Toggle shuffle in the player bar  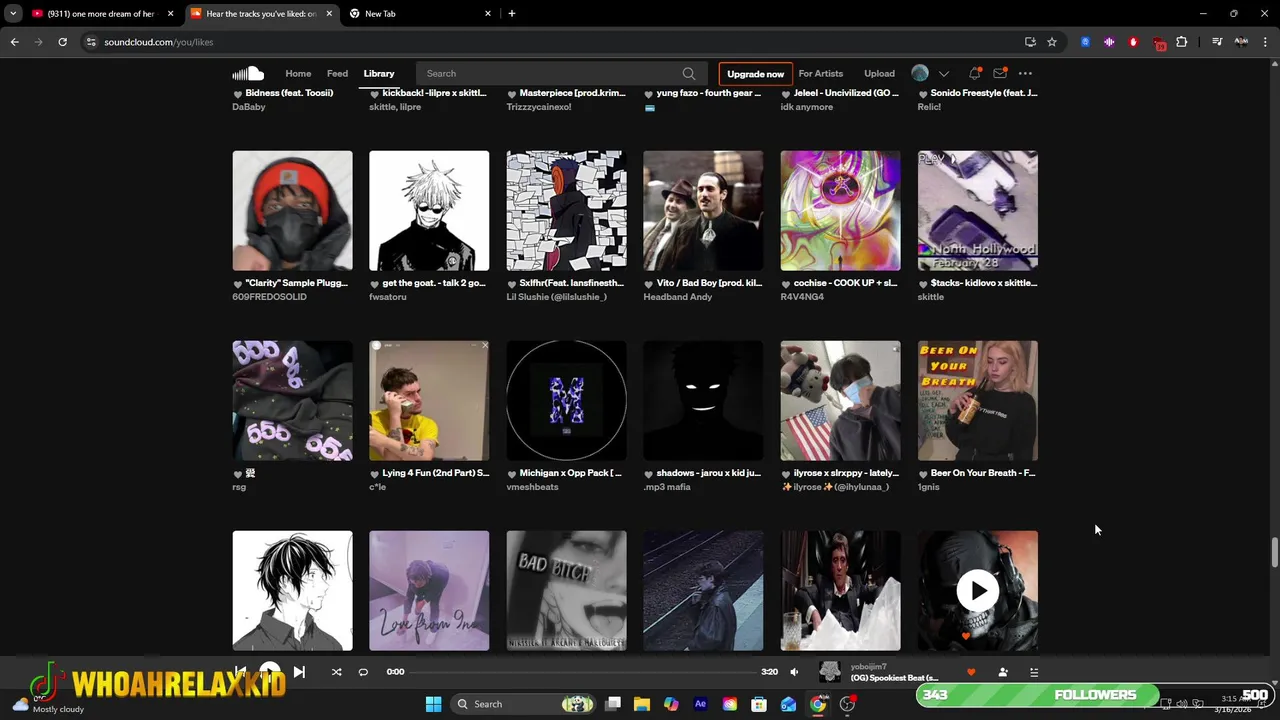[336, 672]
